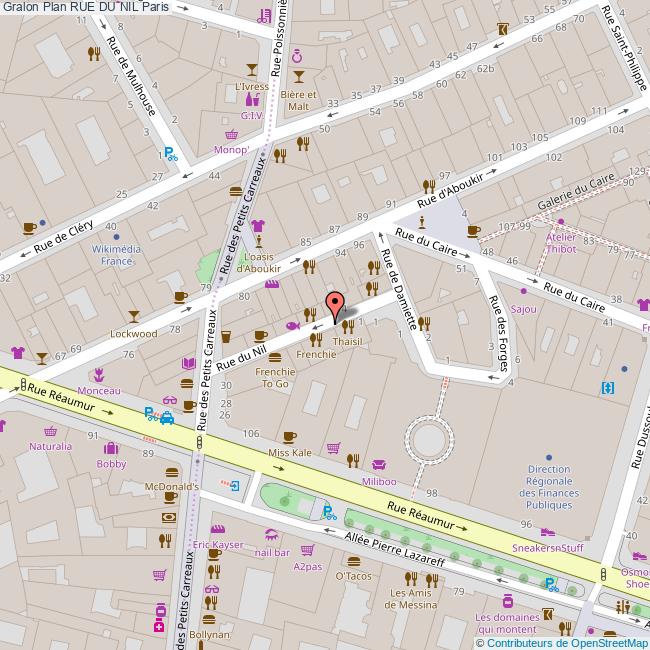Click the Miss Kale coffee cup icon
Viewport: 650px width, 650px height.
290,436
